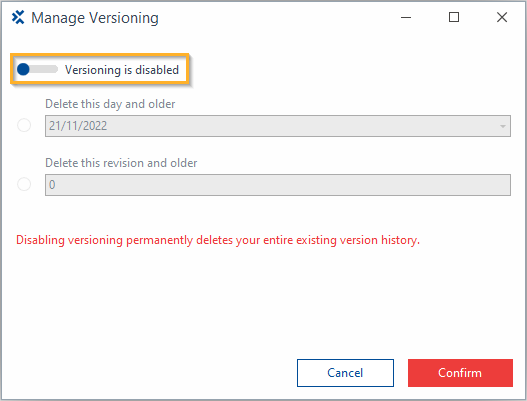This screenshot has height=401, width=527.
Task: Expand the date picker dropdown arrow
Action: 502,126
